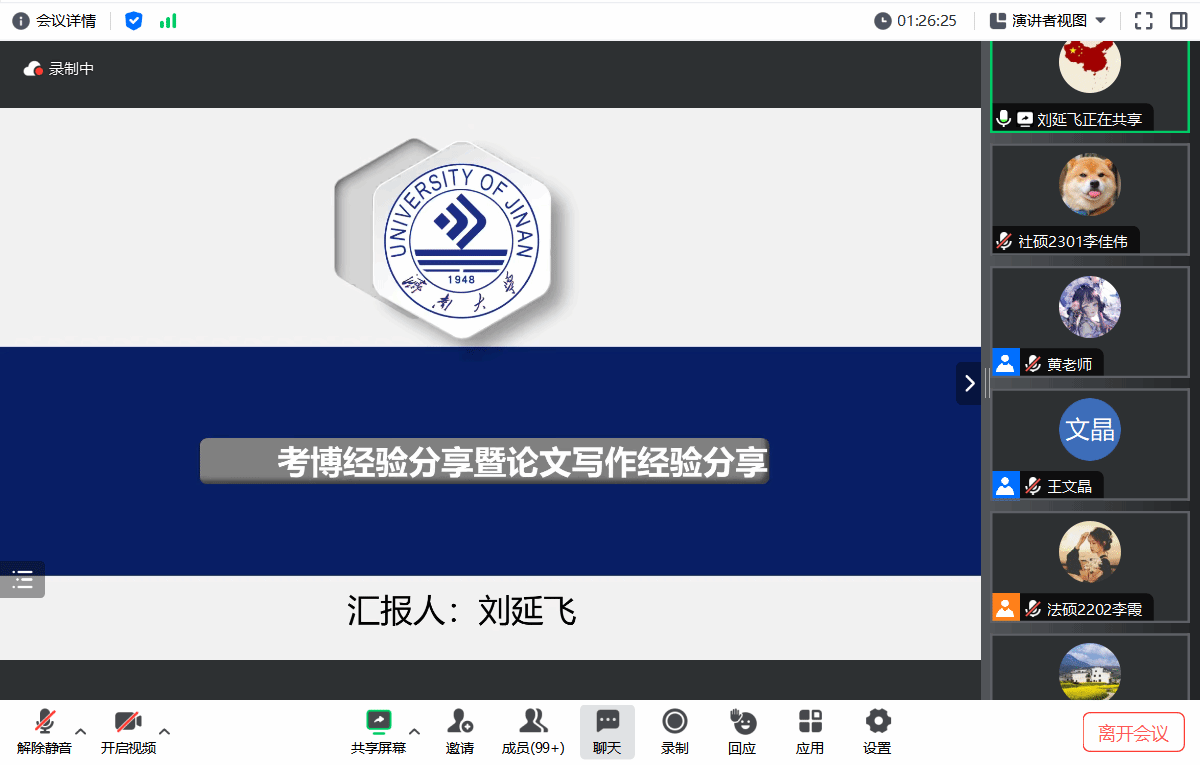Viewport: 1200px width, 765px height.
Task: Unmute microphone with 解除静音
Action: (45, 731)
